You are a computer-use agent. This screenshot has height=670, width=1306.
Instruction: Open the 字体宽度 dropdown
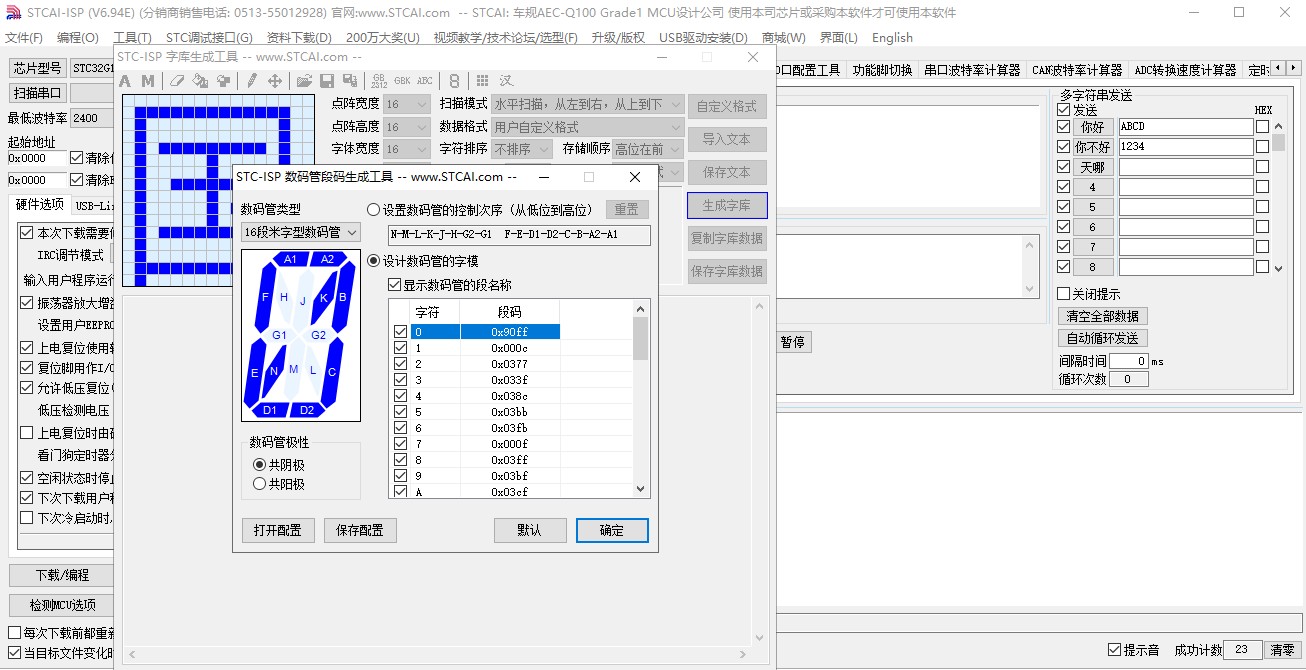[407, 149]
